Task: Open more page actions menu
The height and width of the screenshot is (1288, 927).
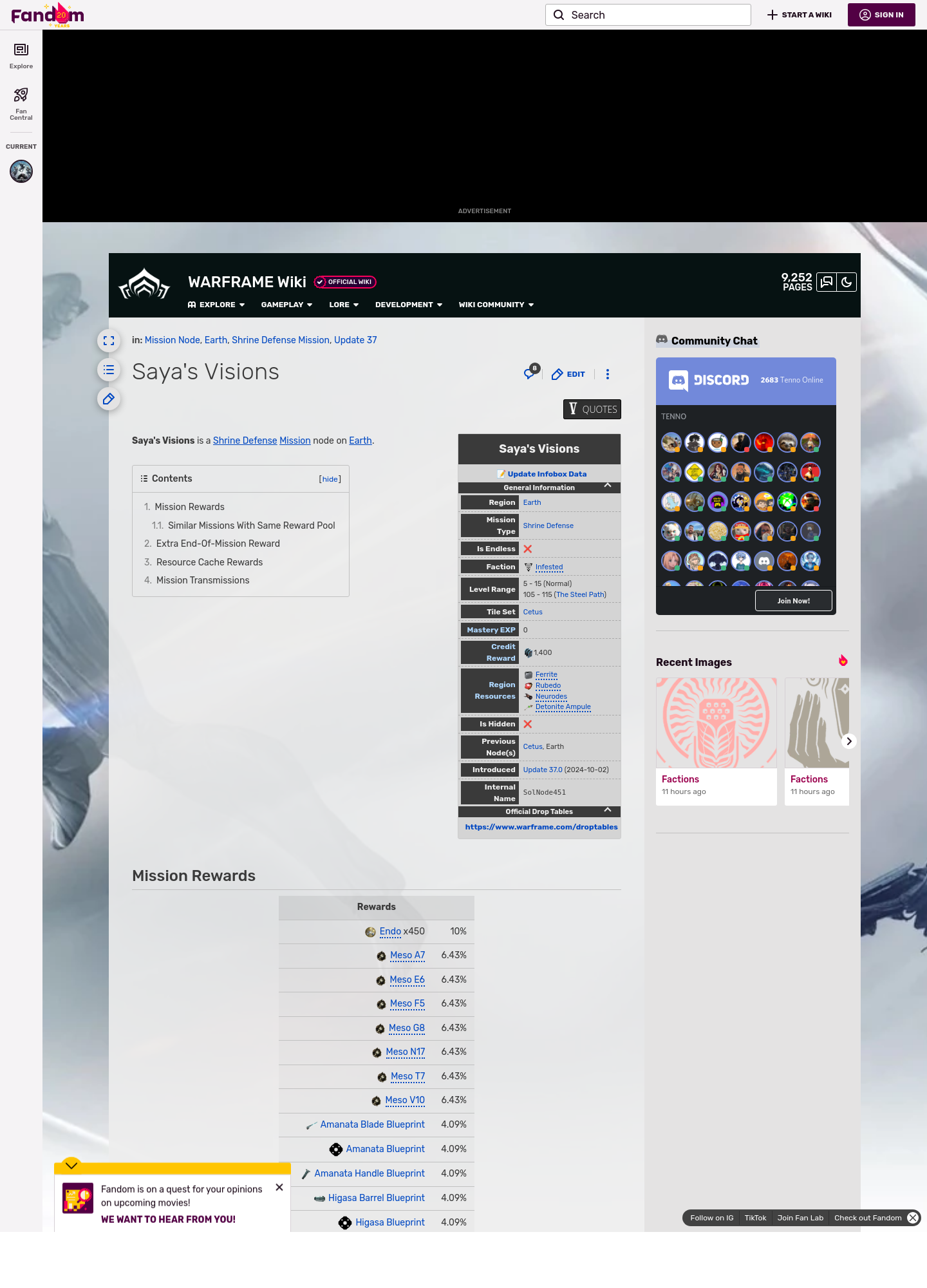Action: tap(608, 374)
